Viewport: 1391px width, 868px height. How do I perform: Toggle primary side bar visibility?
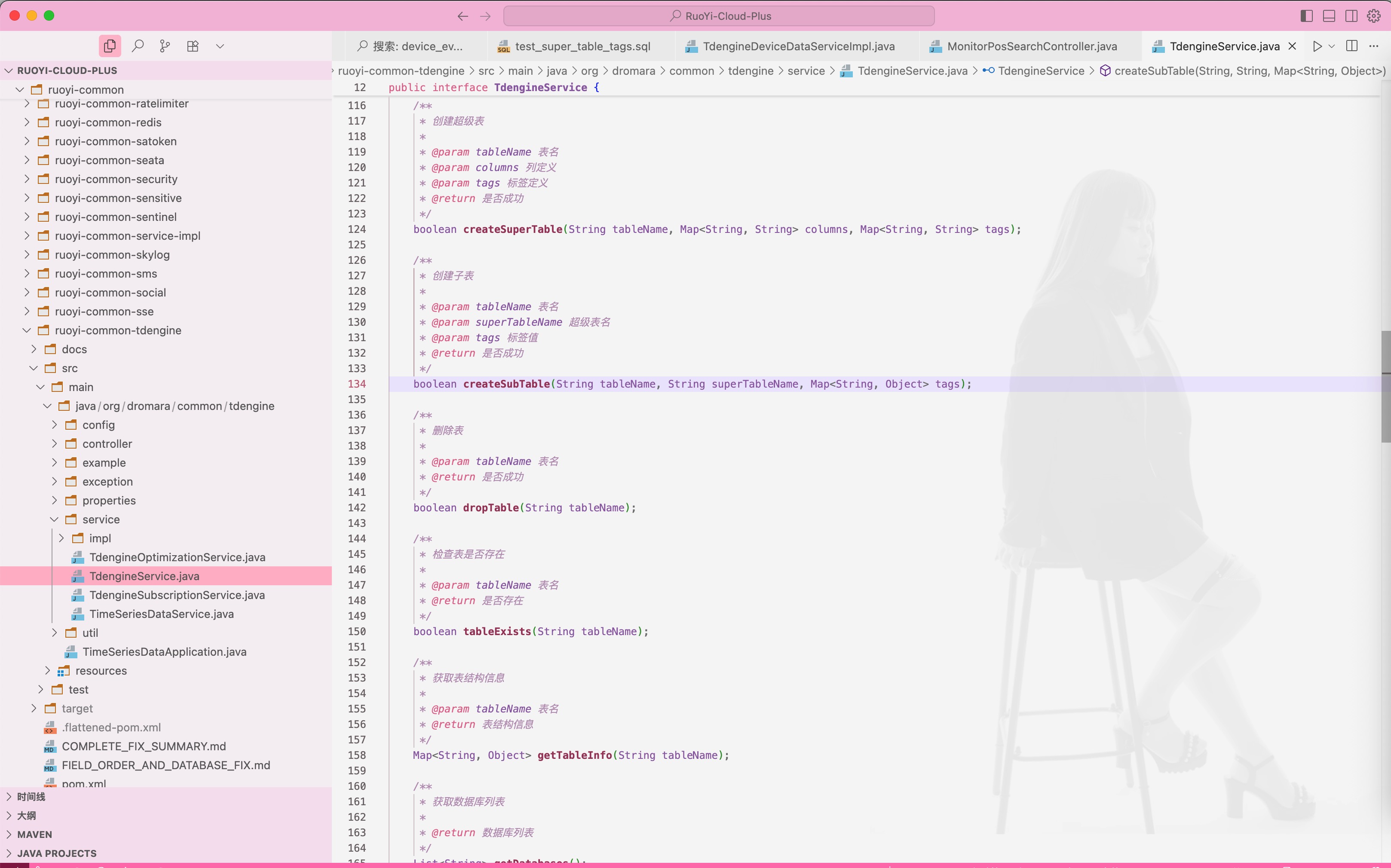click(1306, 16)
